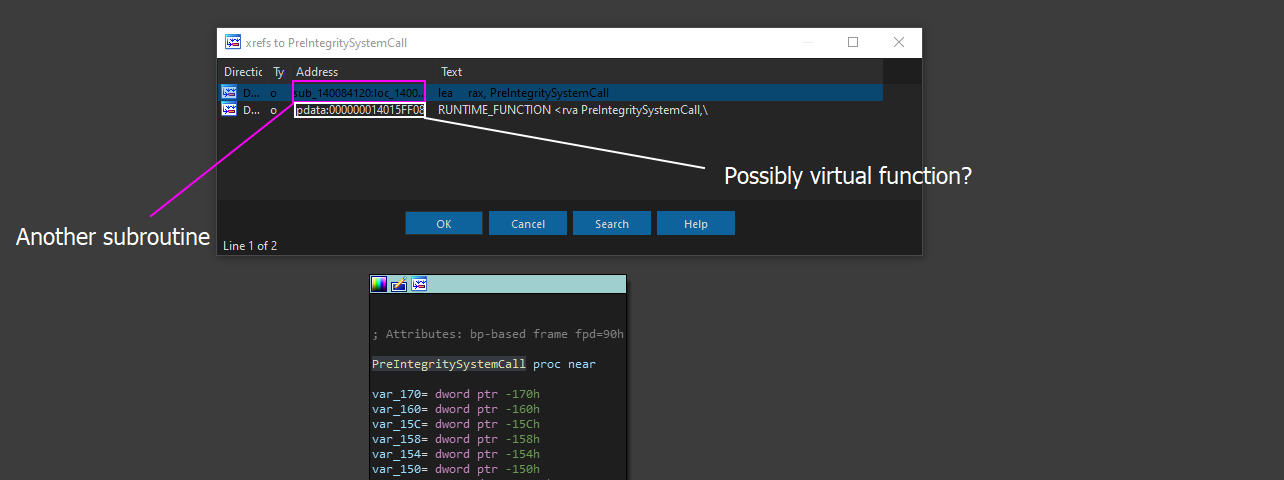Select the pdata:000000014015FF08 address entry

click(360, 110)
